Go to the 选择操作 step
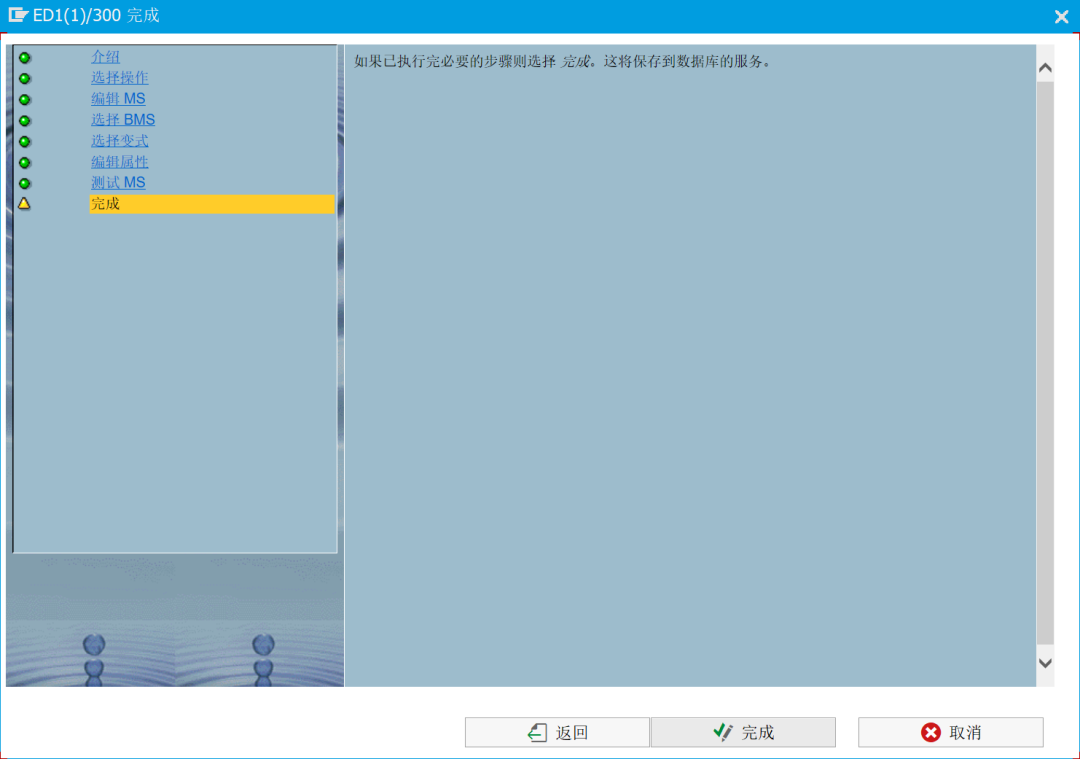 pos(120,78)
